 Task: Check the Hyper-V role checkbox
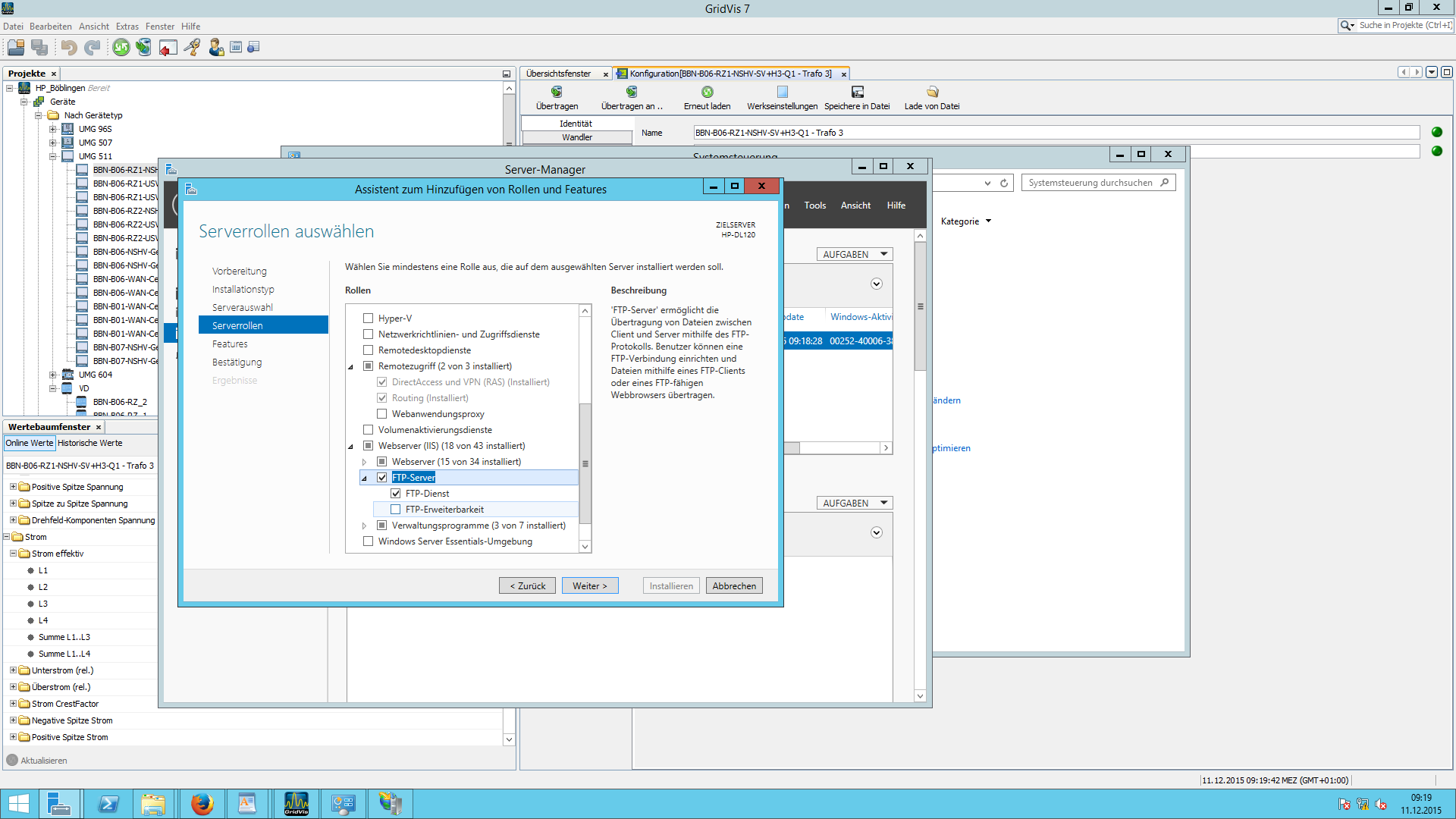[x=369, y=318]
